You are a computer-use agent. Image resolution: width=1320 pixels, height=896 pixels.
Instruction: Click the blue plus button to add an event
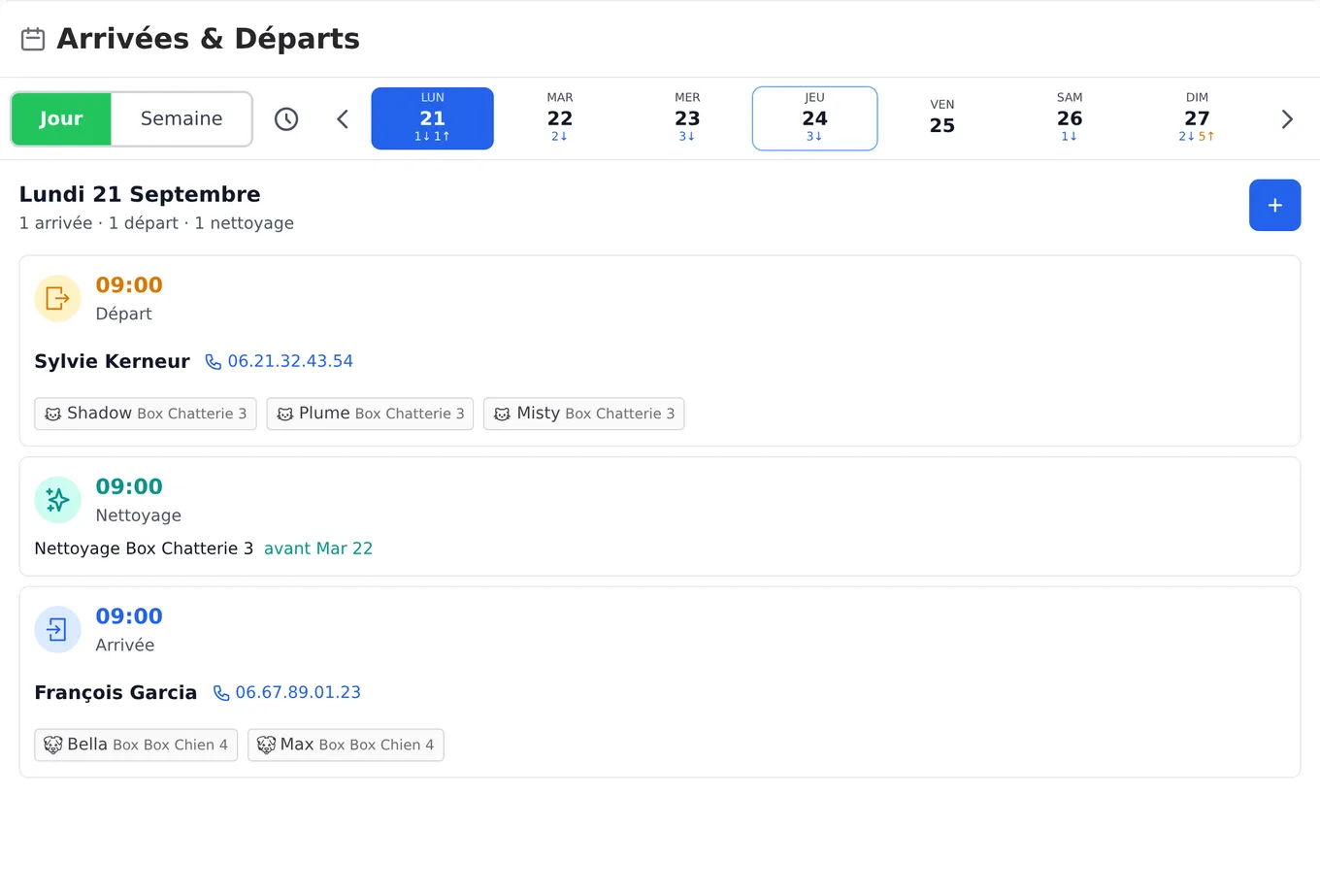click(x=1274, y=205)
